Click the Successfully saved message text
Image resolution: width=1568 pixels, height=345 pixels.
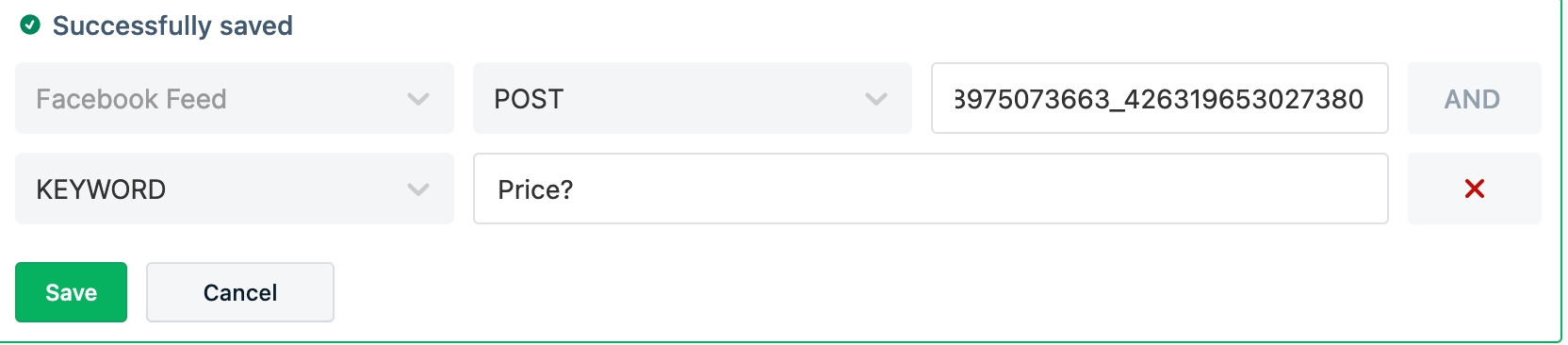pyautogui.click(x=172, y=25)
